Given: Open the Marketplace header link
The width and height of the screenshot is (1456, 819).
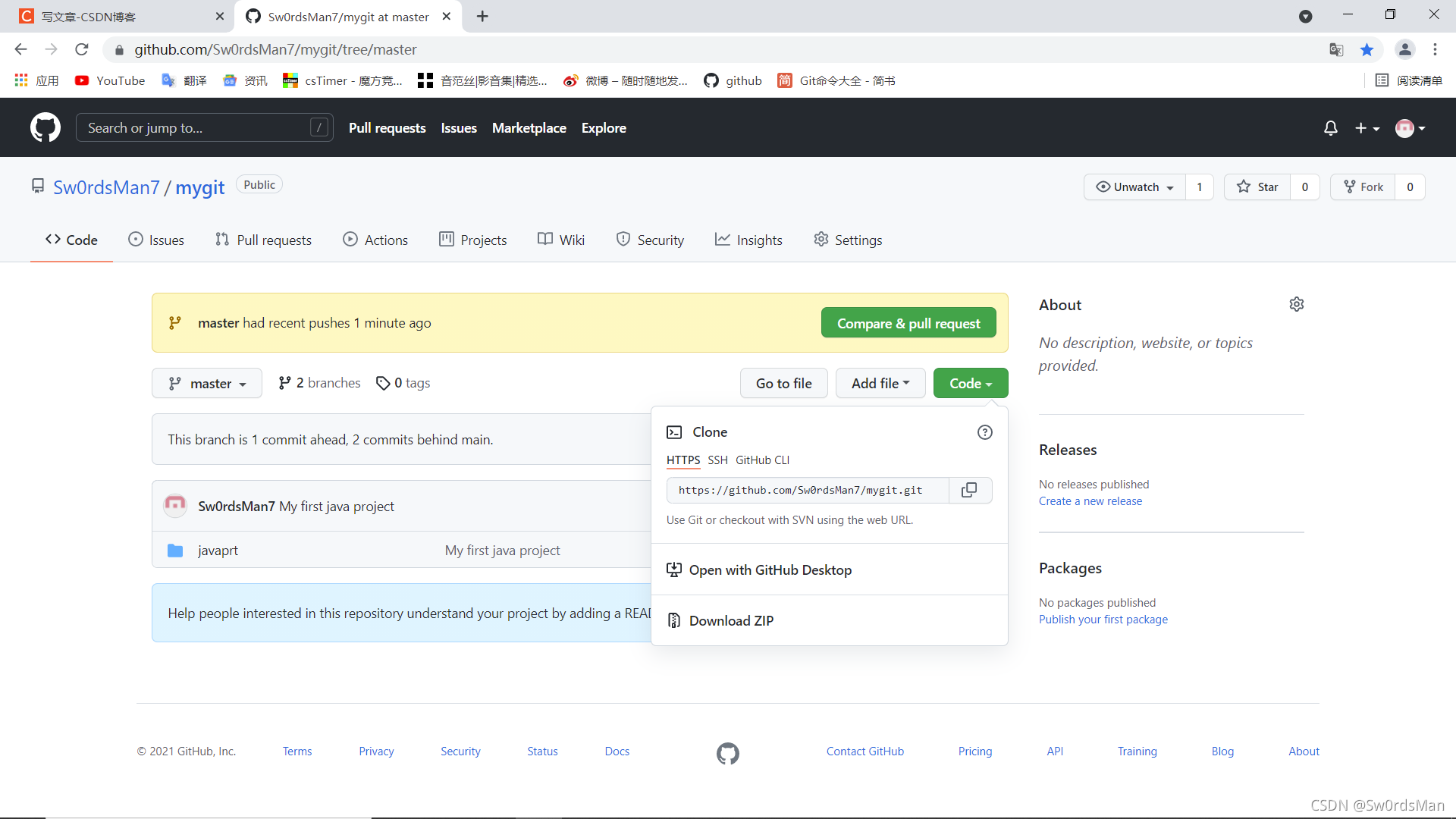Looking at the screenshot, I should click(x=529, y=128).
